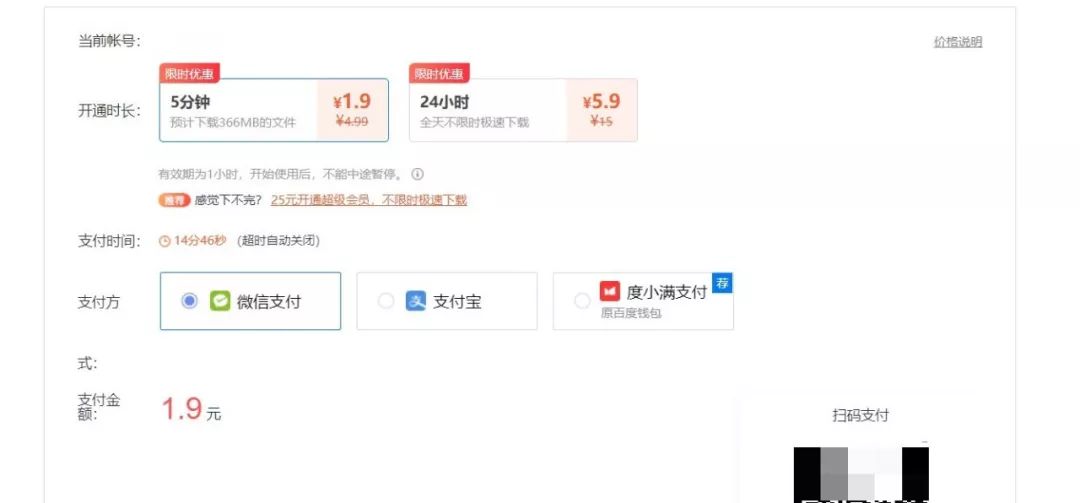Click the 支付宝 payment option box
This screenshot has height=503, width=1080.
tap(447, 301)
